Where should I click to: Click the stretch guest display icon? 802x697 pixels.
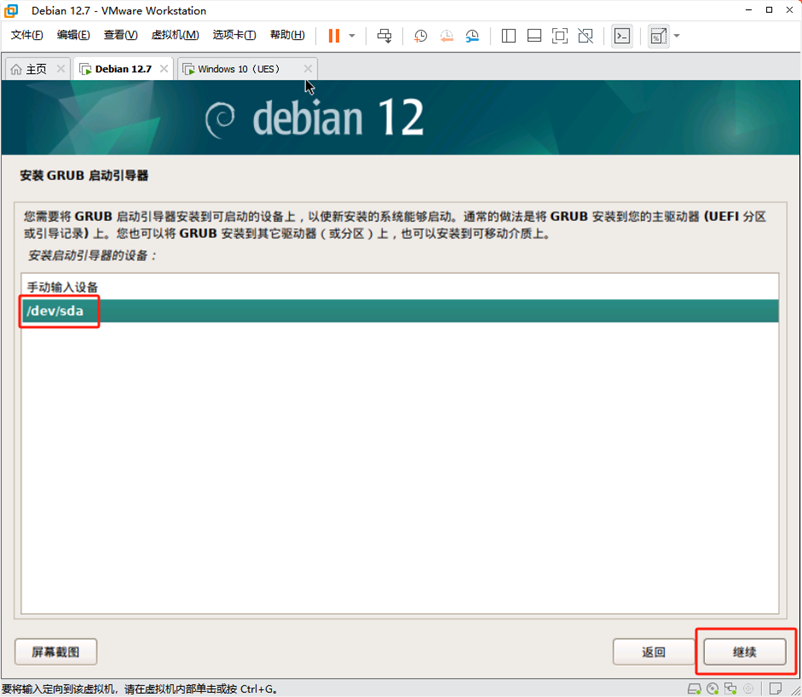[658, 36]
